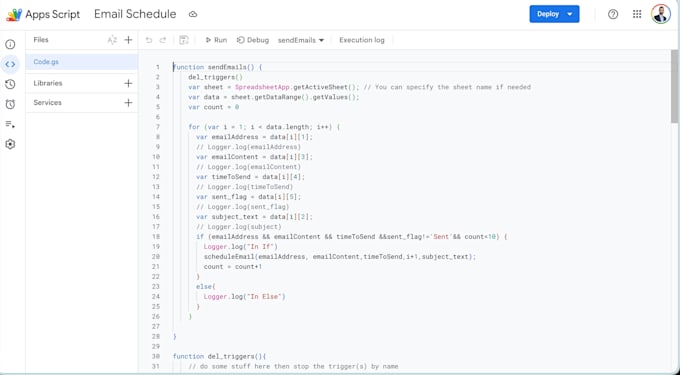Open the Google apps grid icon
Viewport: 680px width, 375px height.
tap(637, 14)
